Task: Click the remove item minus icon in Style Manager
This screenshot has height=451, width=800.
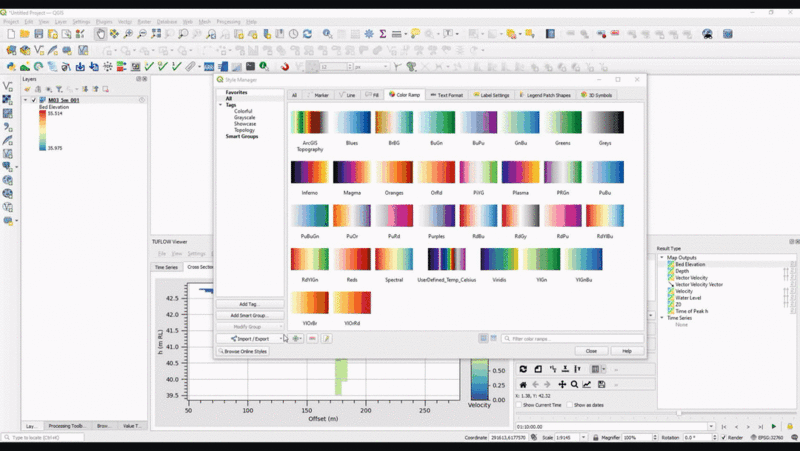Action: (x=312, y=338)
